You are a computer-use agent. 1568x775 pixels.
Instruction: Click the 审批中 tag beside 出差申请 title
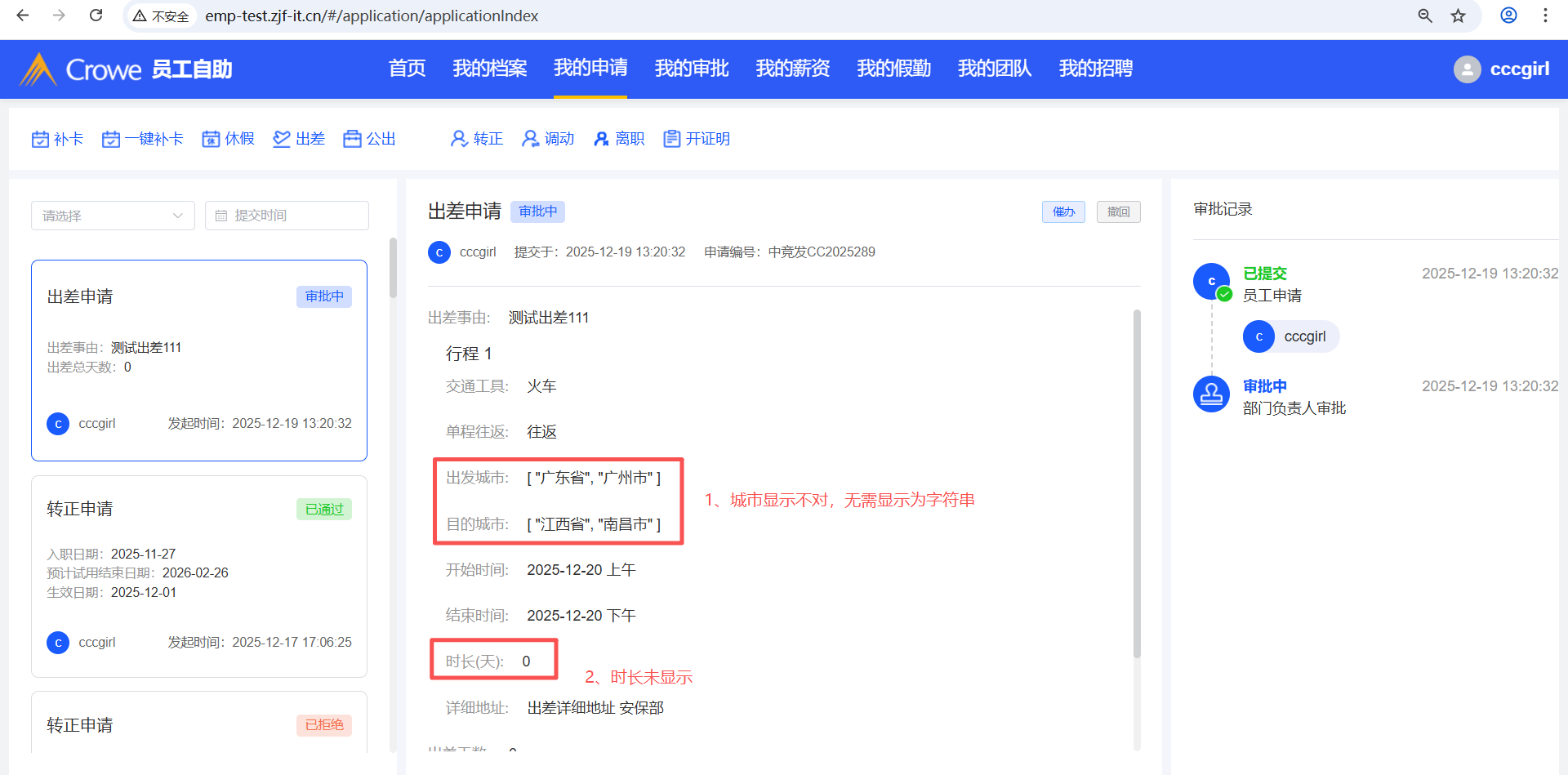point(538,212)
